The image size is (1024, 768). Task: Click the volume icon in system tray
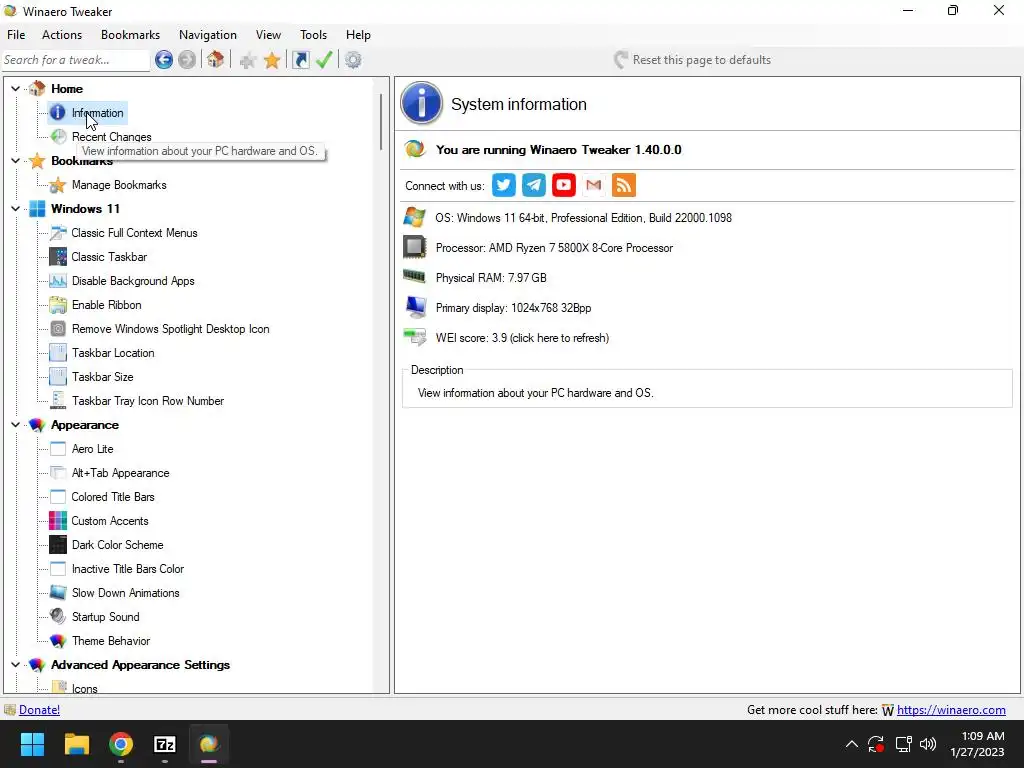[x=927, y=744]
